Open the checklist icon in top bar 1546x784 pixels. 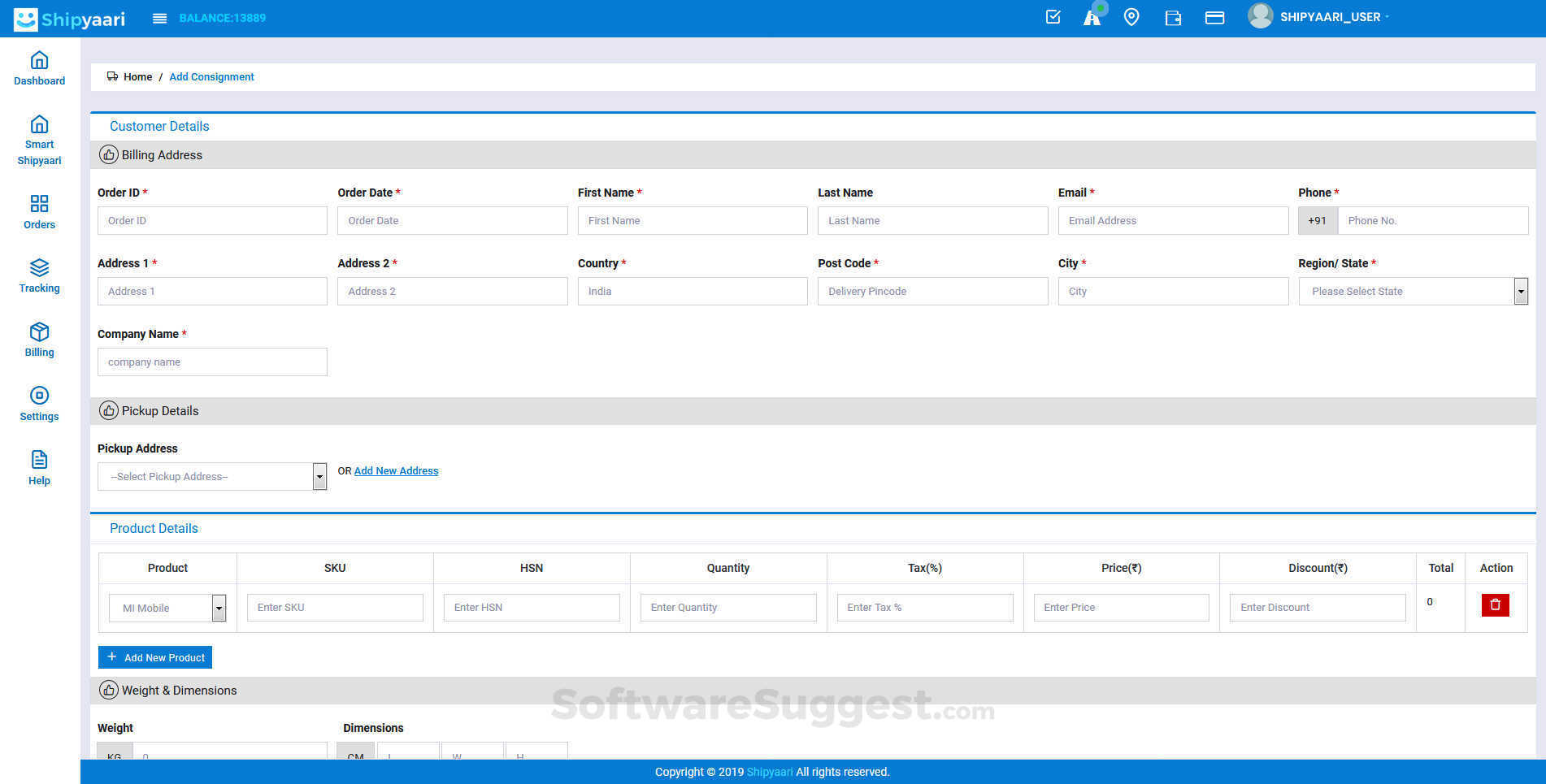coord(1053,17)
